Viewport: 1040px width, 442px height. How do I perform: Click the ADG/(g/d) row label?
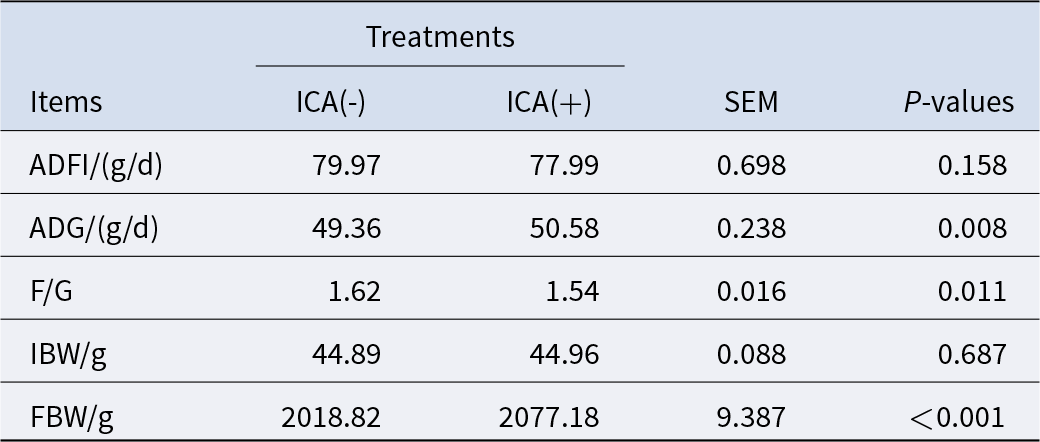(95, 229)
